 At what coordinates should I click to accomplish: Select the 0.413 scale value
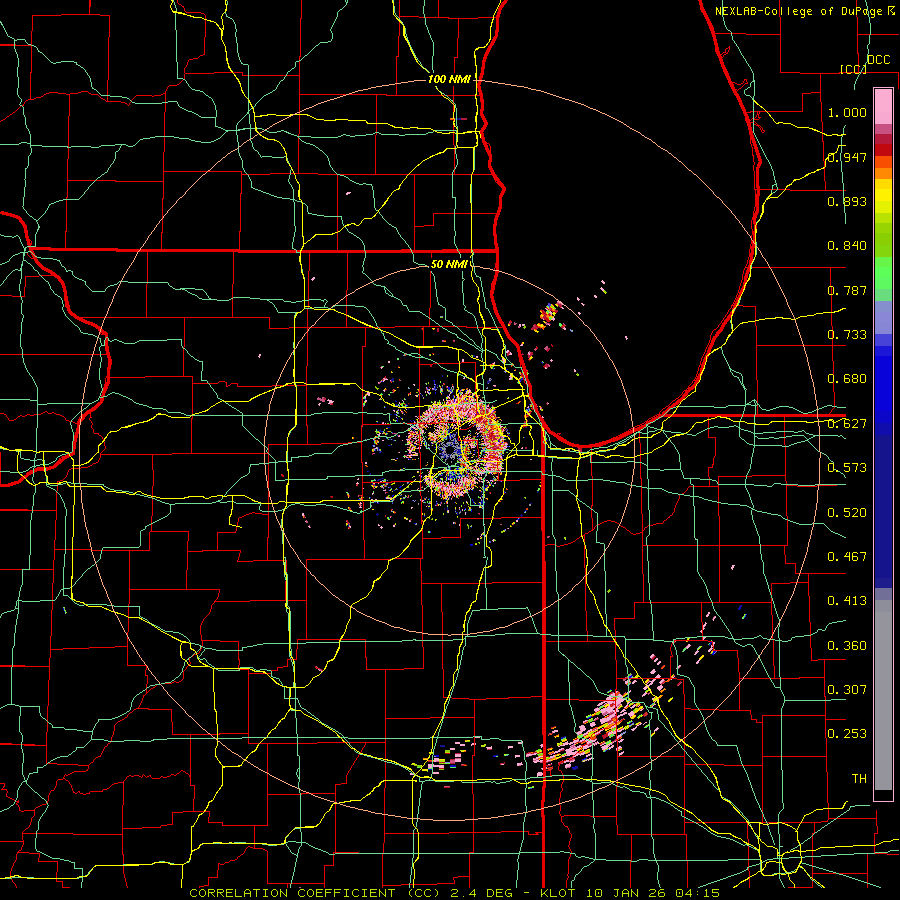847,601
